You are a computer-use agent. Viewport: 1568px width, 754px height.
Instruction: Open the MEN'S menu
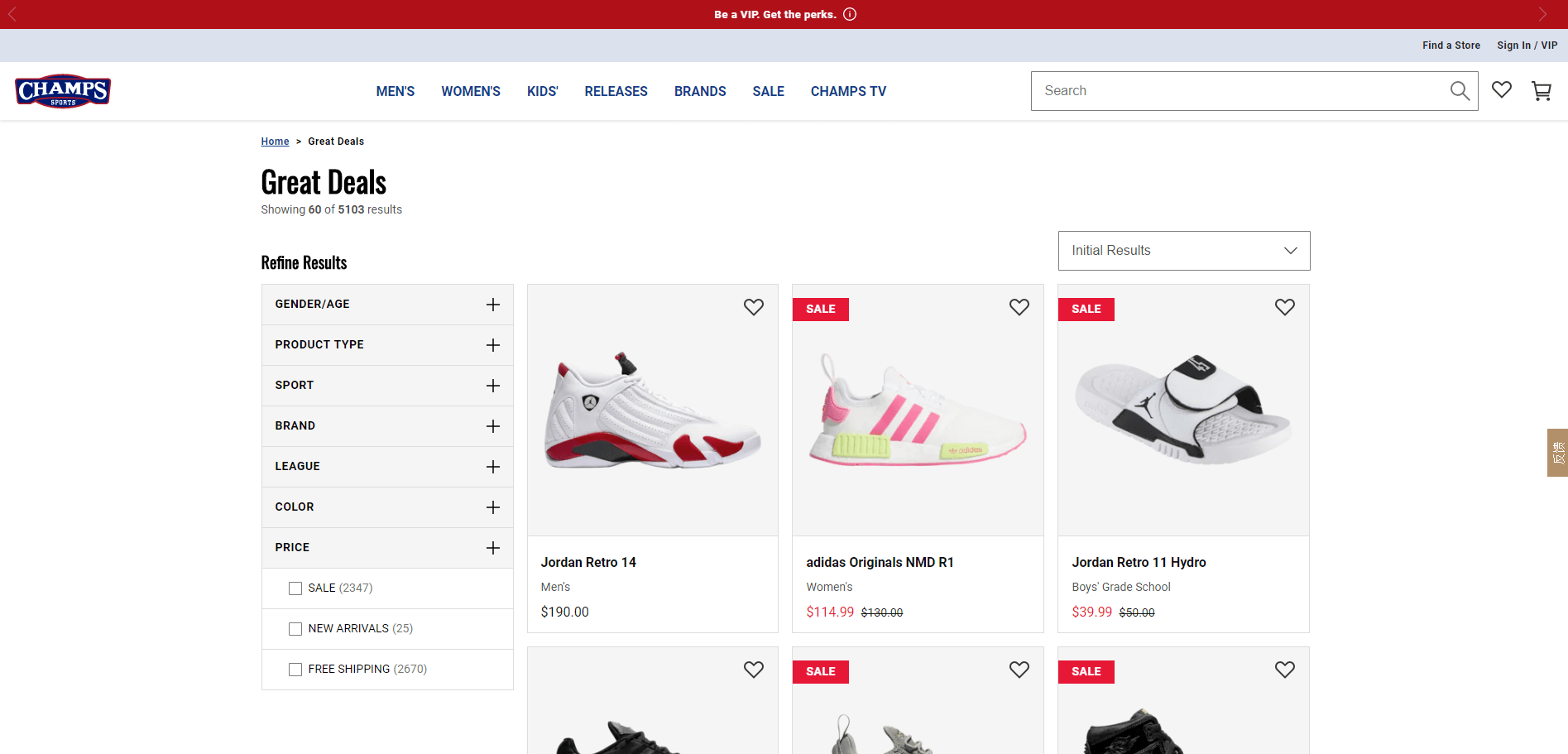point(396,91)
